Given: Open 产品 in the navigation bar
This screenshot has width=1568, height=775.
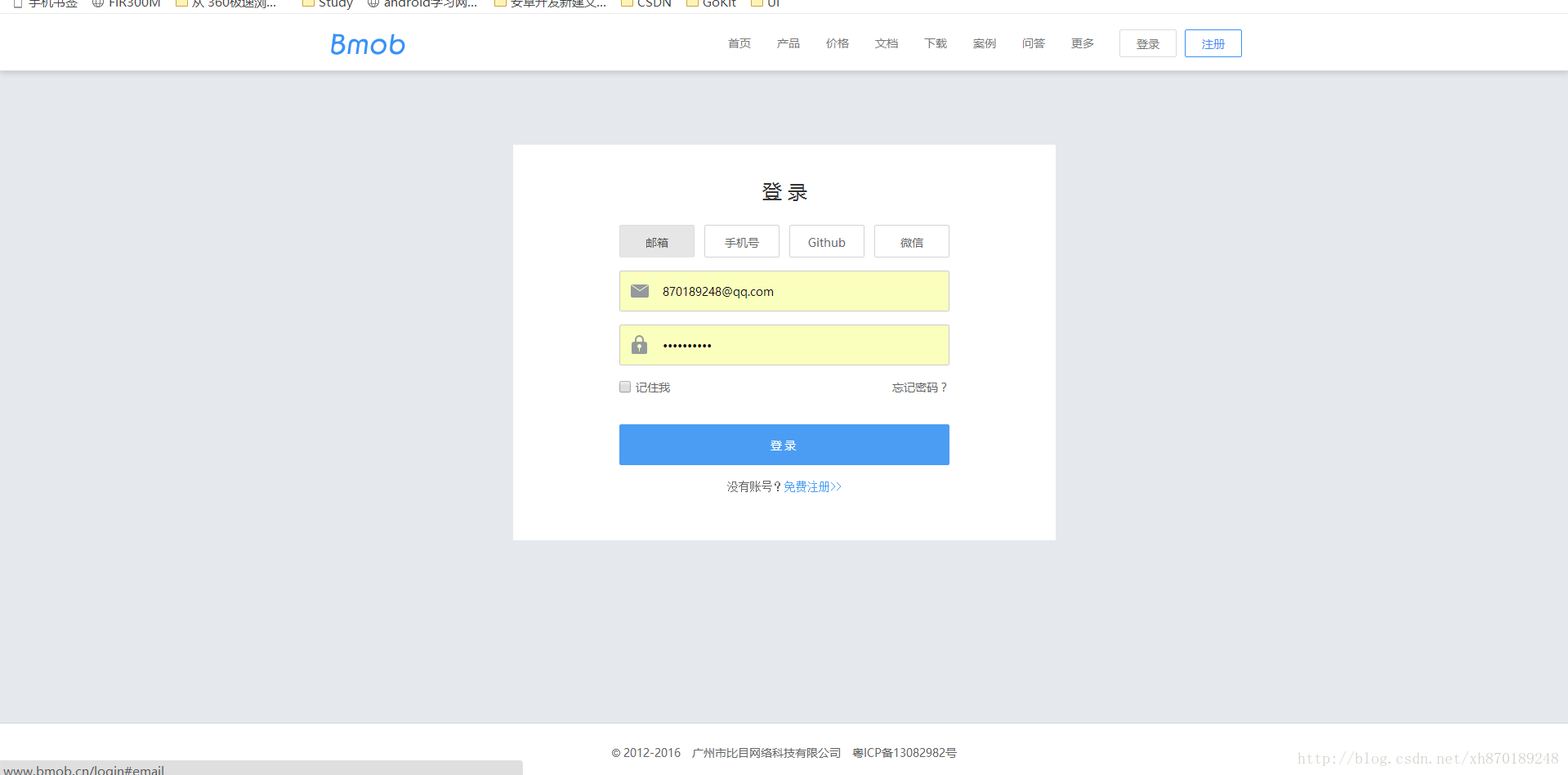Looking at the screenshot, I should coord(788,43).
